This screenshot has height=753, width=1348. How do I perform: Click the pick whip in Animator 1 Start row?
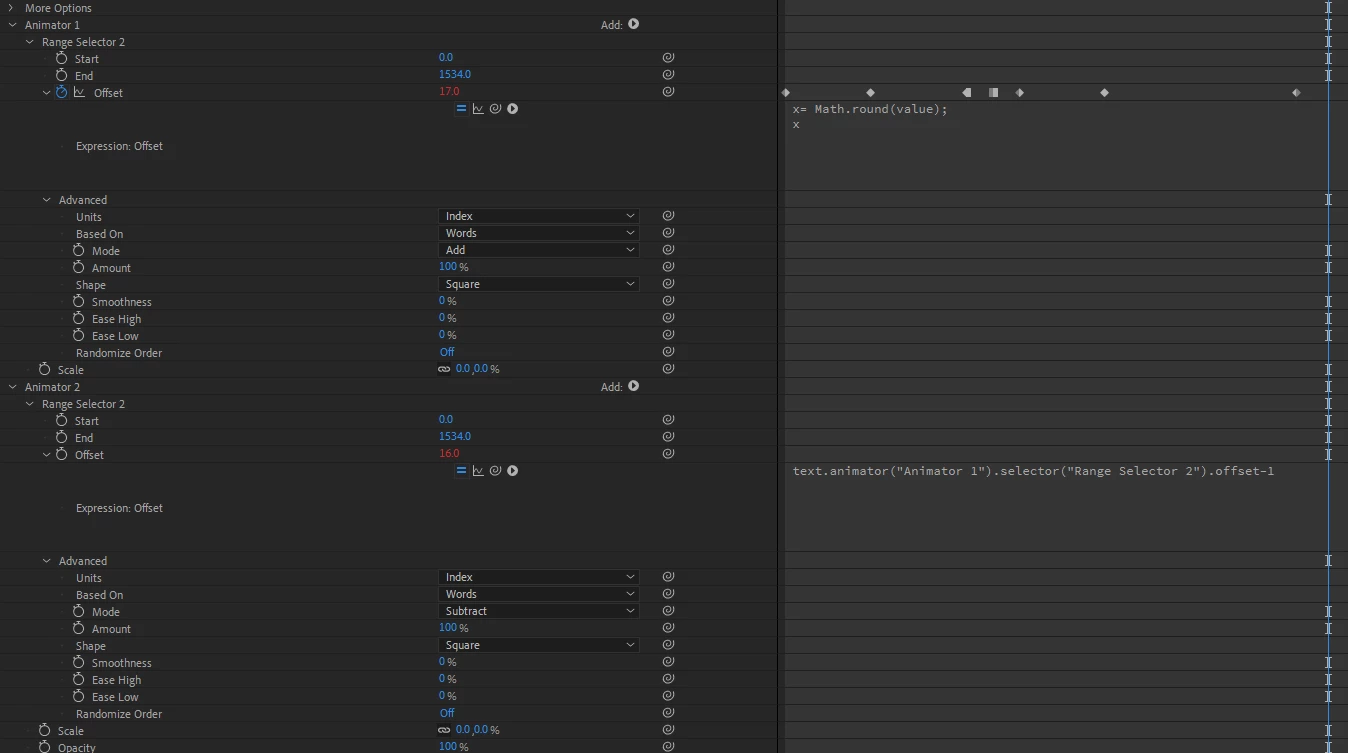(668, 58)
